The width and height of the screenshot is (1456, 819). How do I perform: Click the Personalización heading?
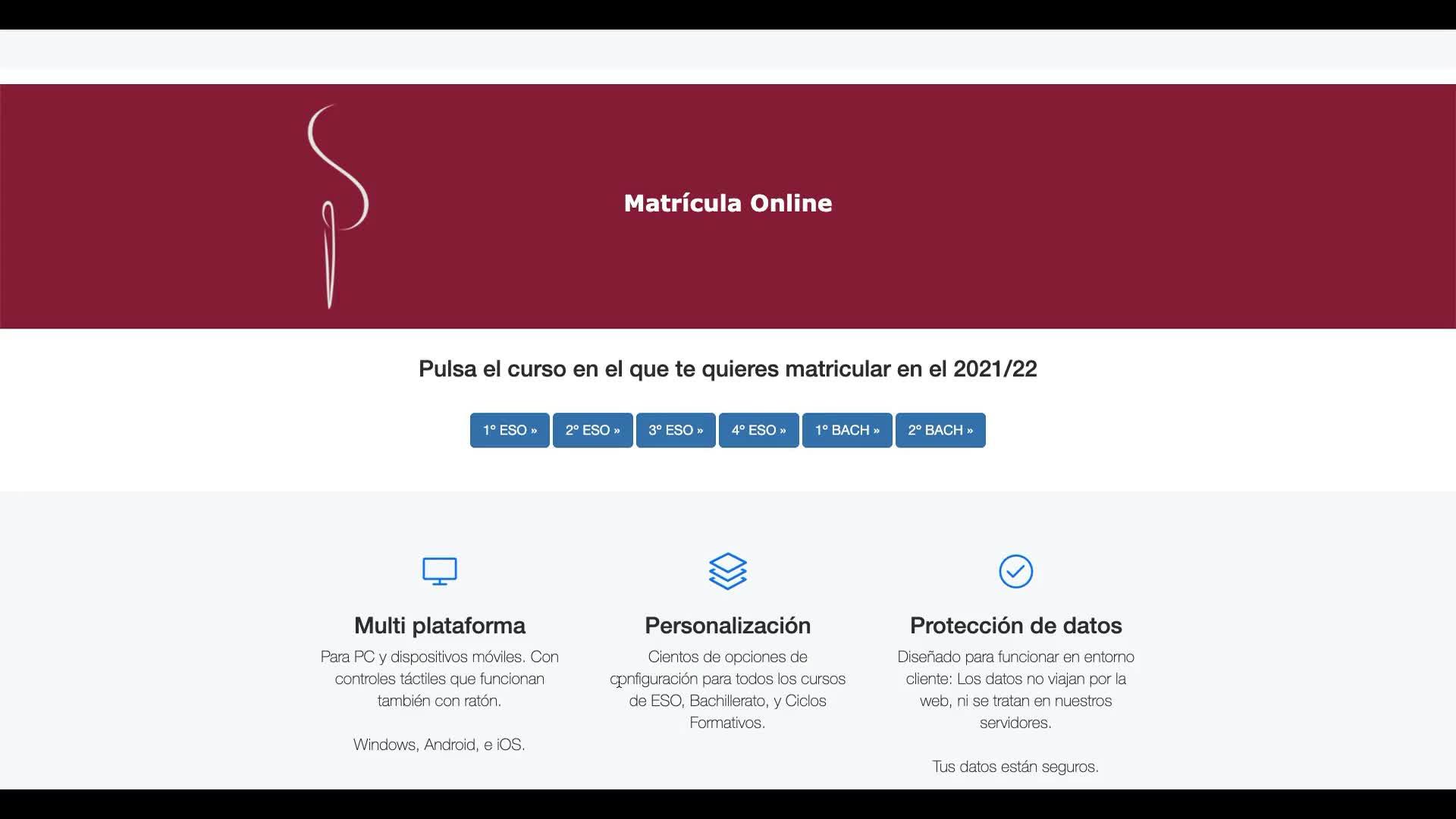pyautogui.click(x=727, y=626)
